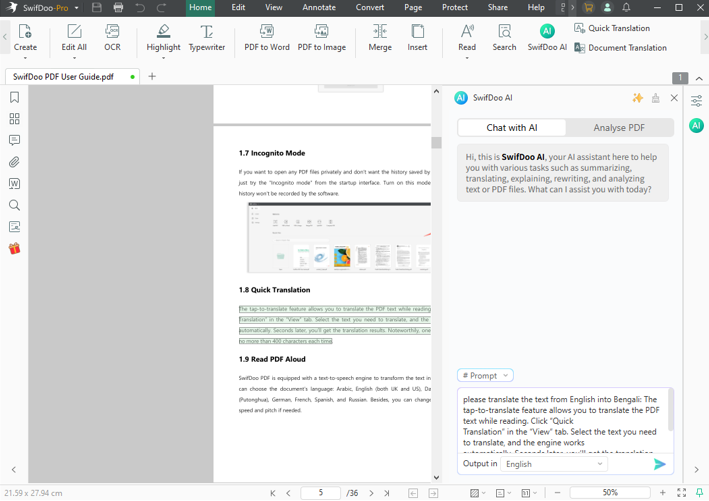Click Document Translation button
The width and height of the screenshot is (709, 501).
[619, 47]
